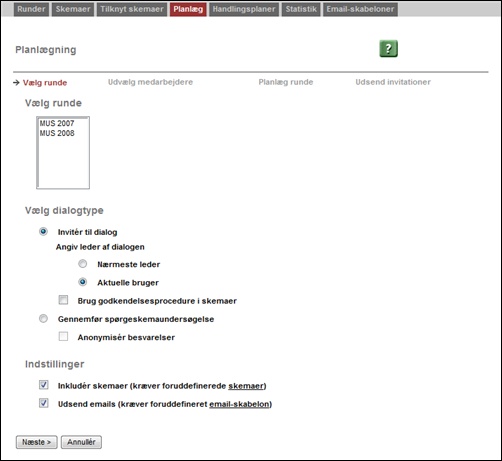Switch to the Statistik tab
This screenshot has height=461, width=502.
click(301, 9)
